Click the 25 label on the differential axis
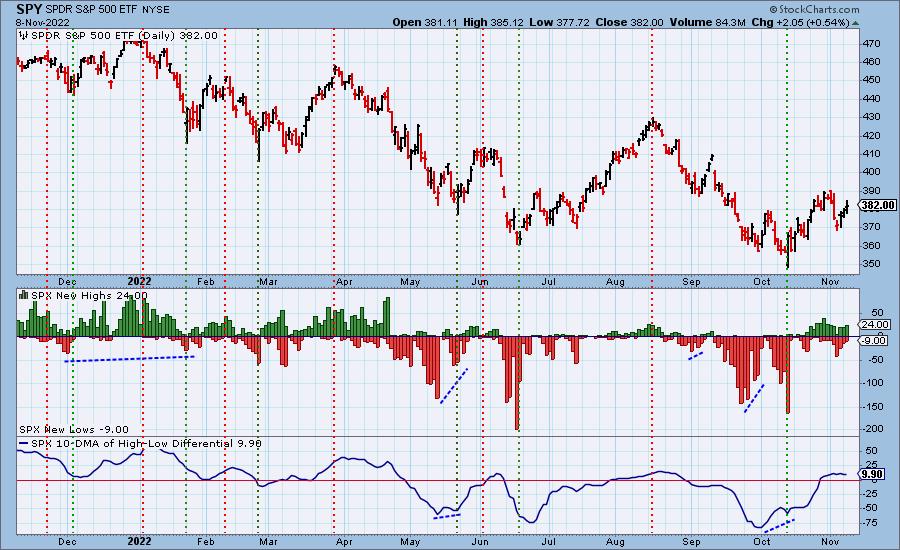 [872, 464]
